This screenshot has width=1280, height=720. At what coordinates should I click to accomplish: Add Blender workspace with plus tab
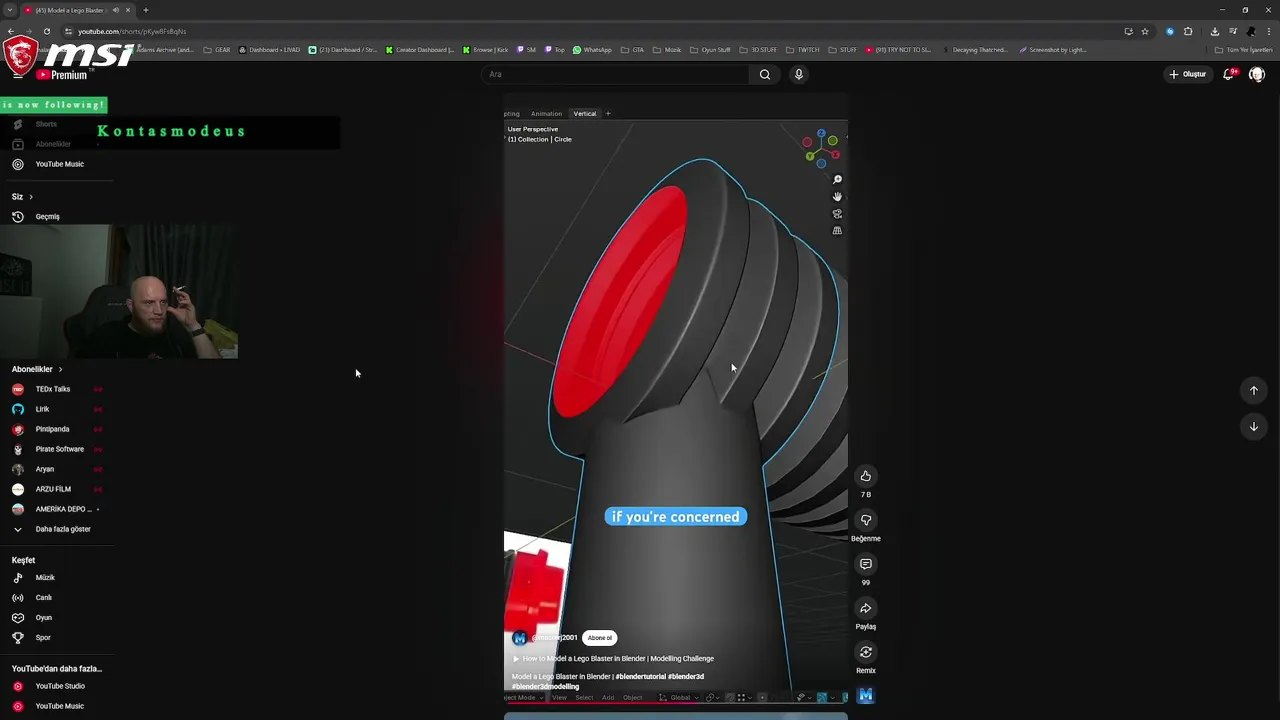tap(608, 113)
